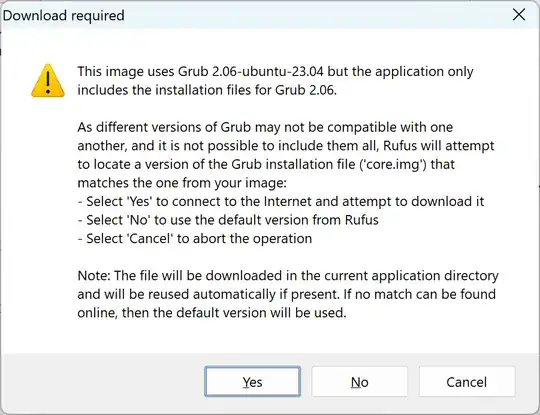Click the line "Select 'Yes' to connect to the Internet"
Viewport: 540px width, 415px height.
coord(281,201)
